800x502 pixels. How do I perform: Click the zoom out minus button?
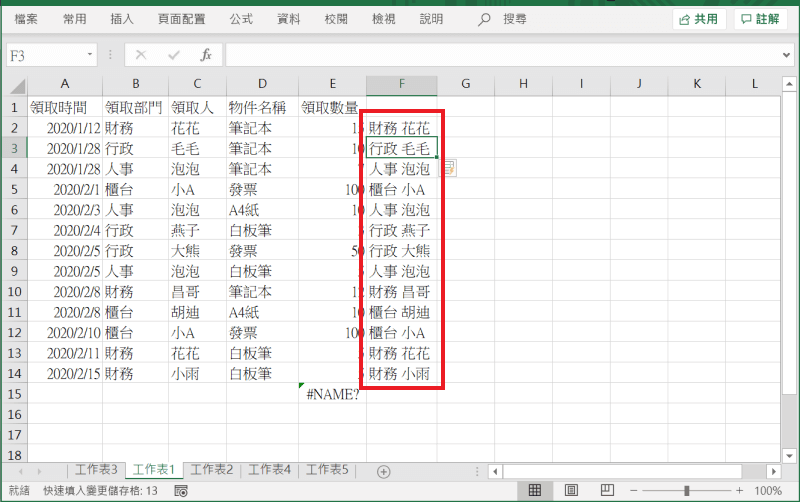[634, 491]
